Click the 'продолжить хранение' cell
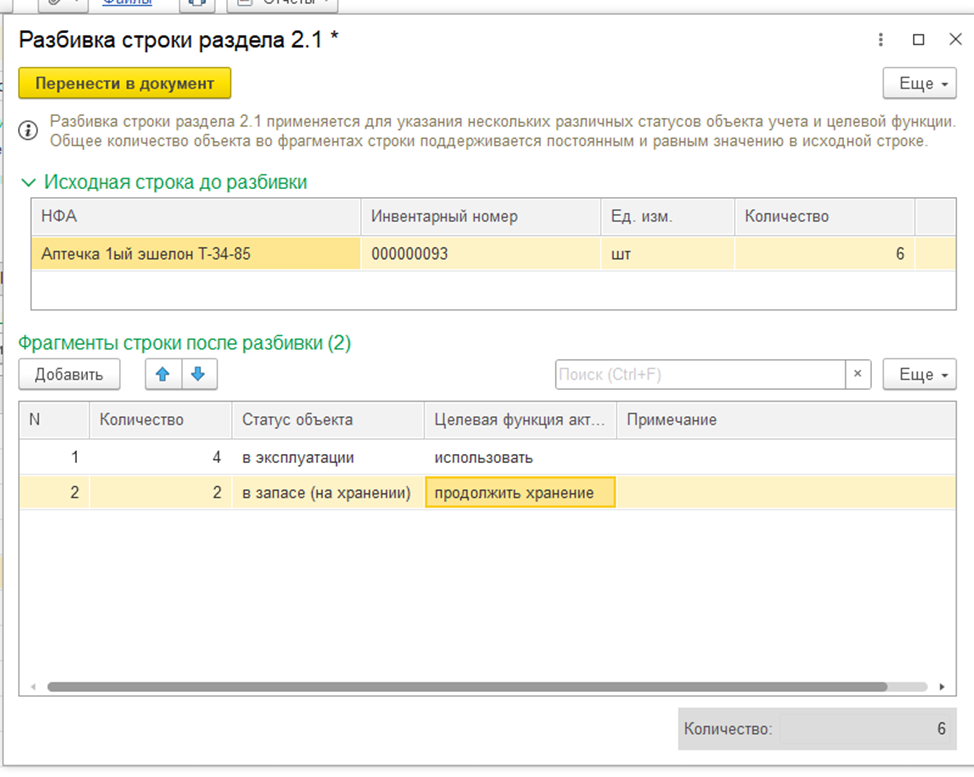This screenshot has height=777, width=974. 521,493
